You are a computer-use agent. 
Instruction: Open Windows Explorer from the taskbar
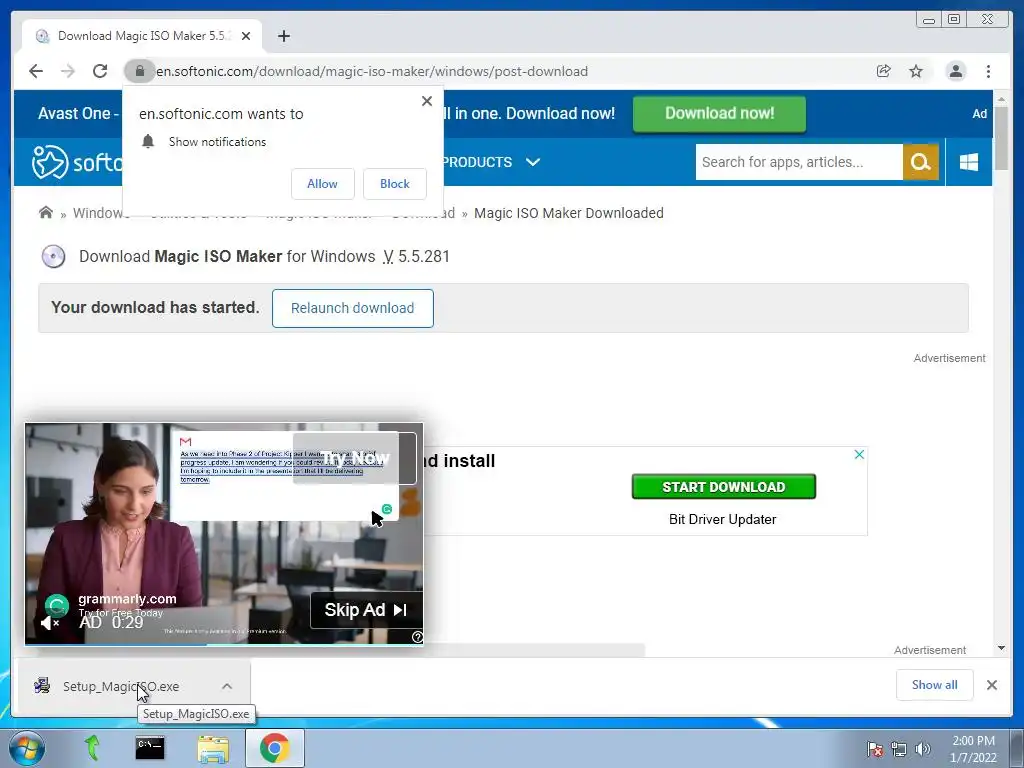pos(214,748)
